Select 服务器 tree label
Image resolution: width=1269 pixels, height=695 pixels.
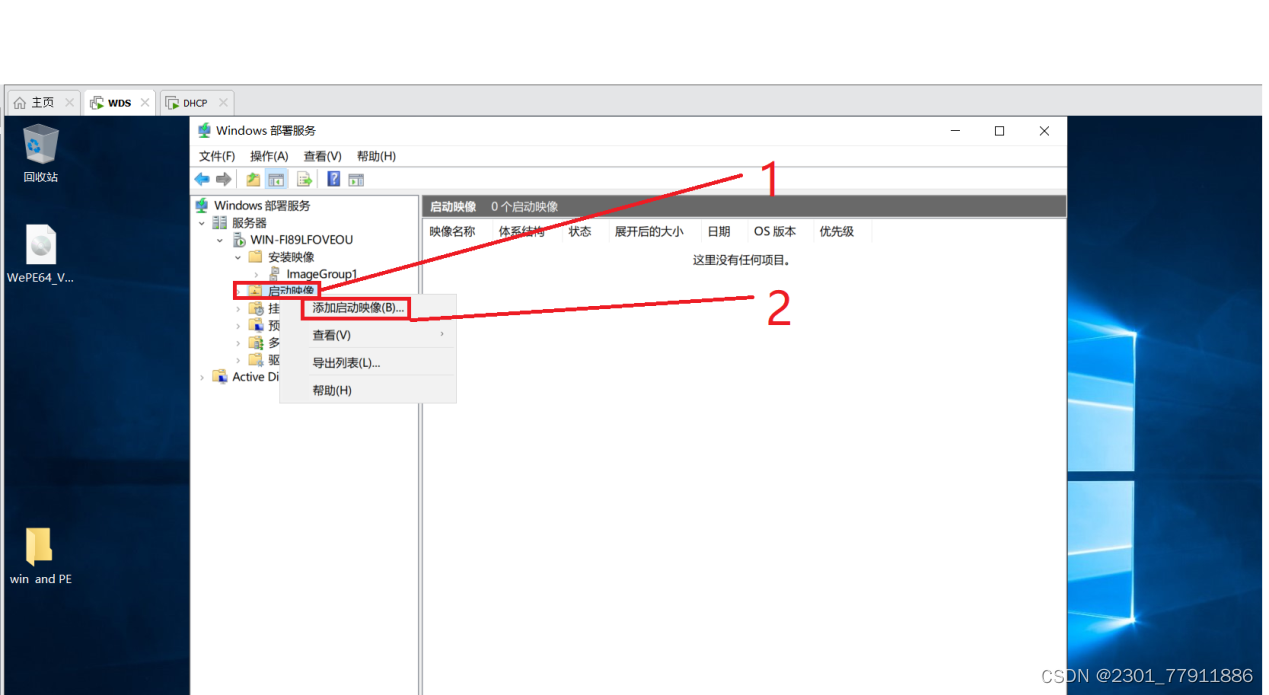point(250,223)
